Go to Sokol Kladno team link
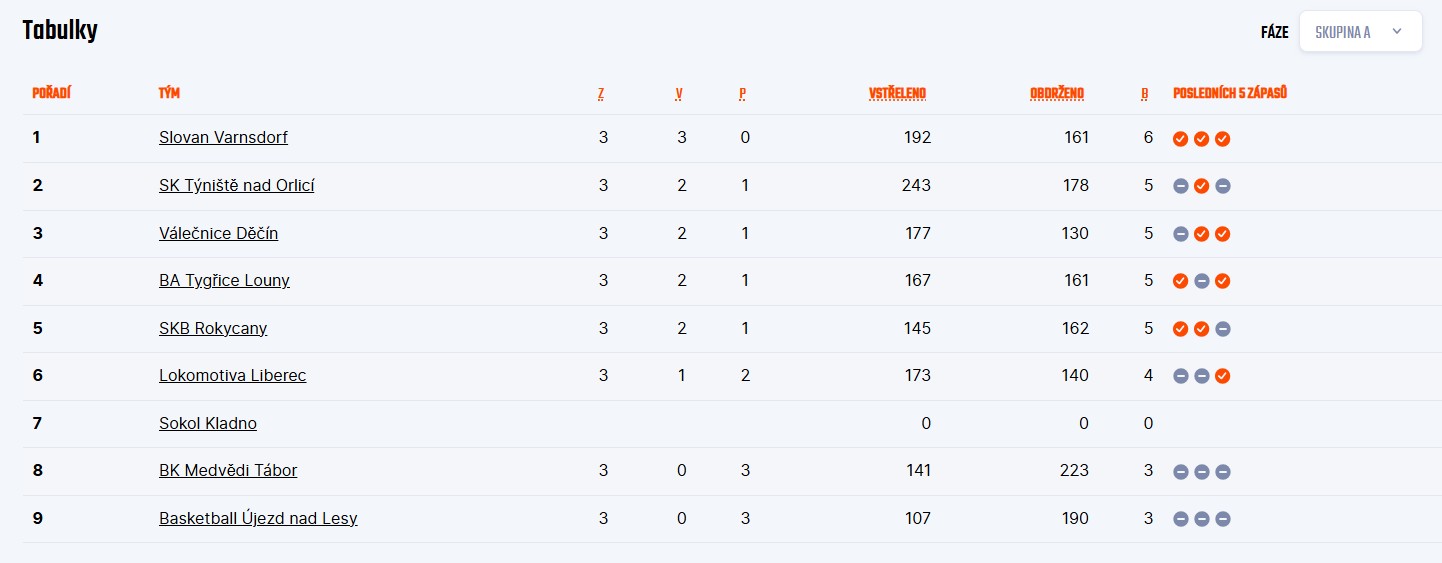 point(208,423)
